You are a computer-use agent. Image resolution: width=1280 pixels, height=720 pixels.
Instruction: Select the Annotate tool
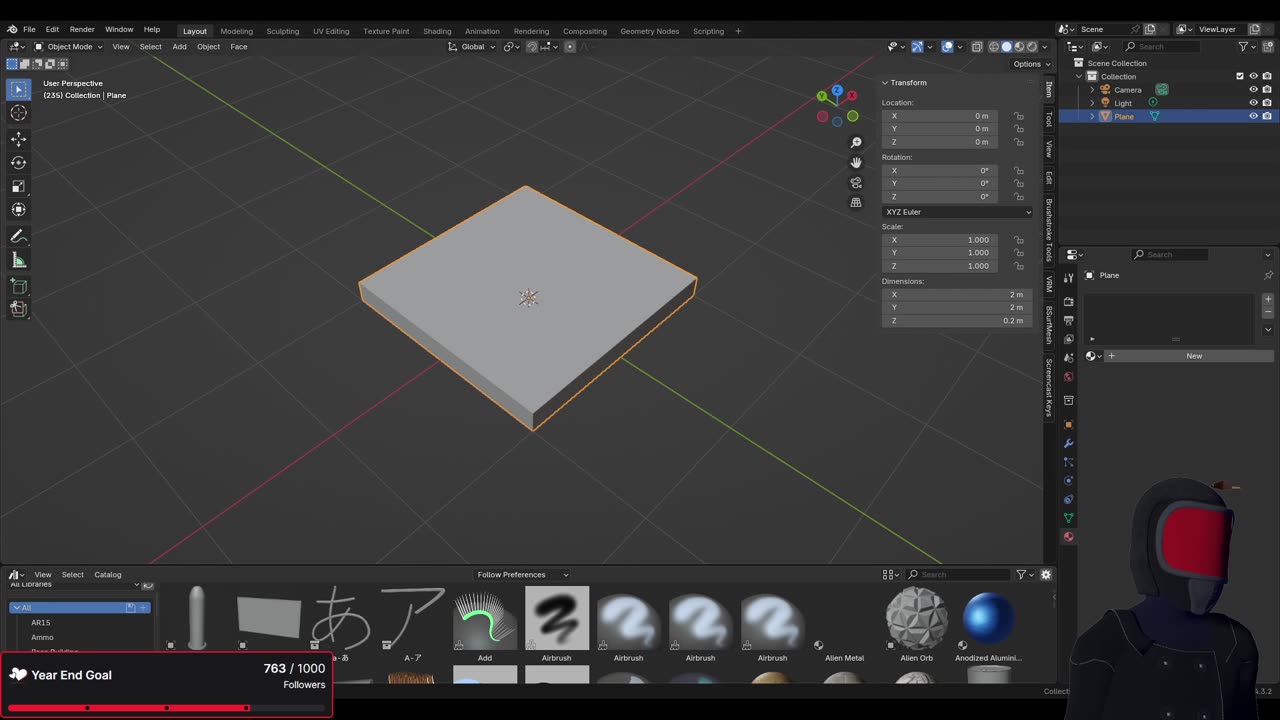tap(18, 236)
